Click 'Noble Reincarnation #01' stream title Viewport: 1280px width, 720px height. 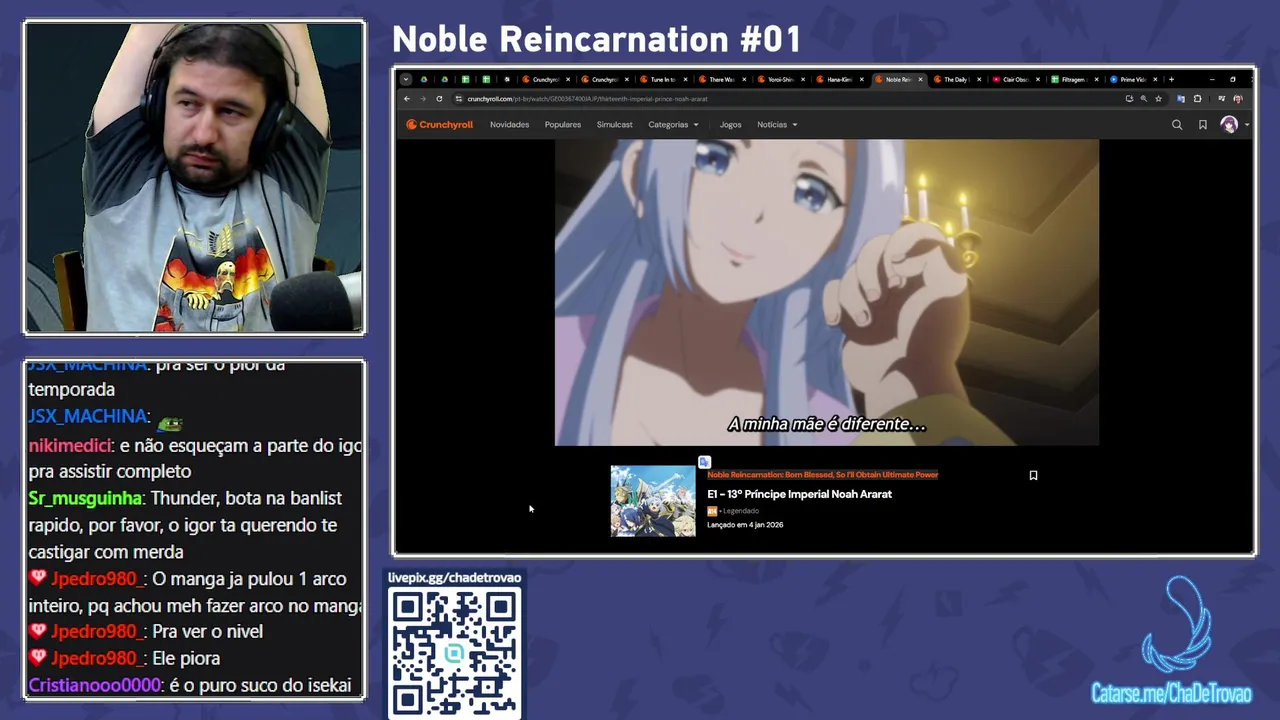click(597, 39)
